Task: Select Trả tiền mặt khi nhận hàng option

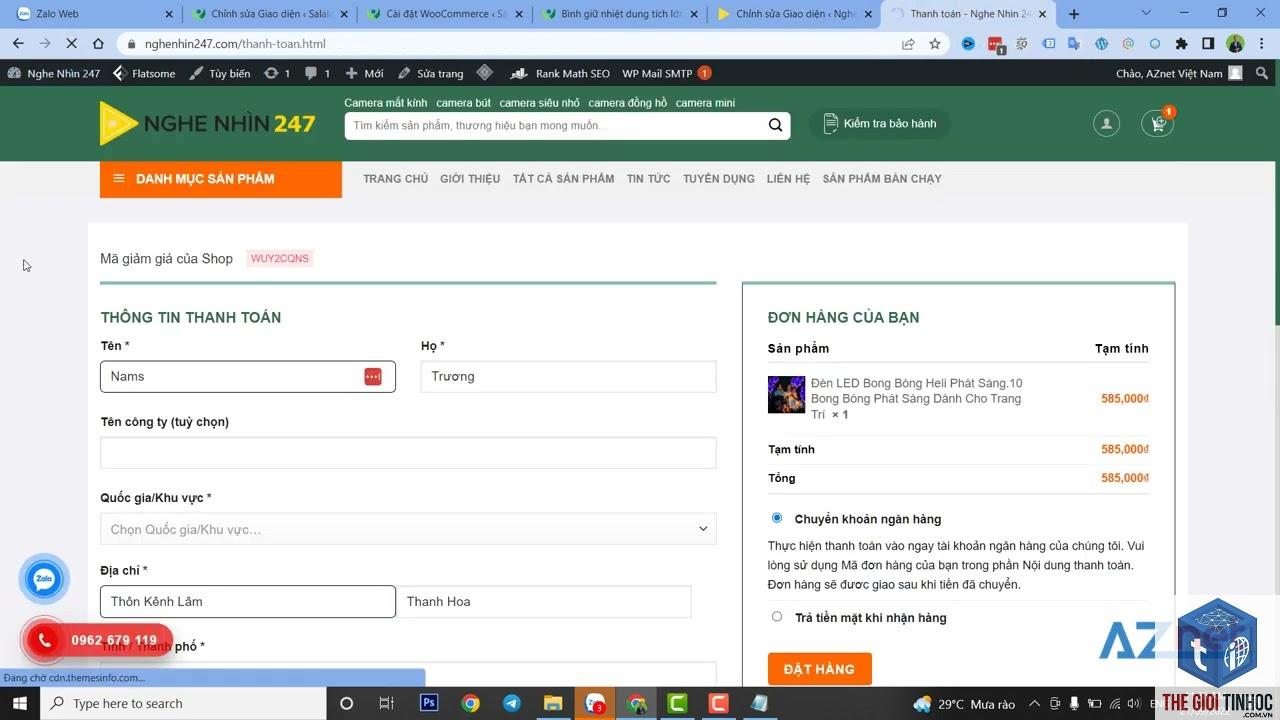Action: 777,616
